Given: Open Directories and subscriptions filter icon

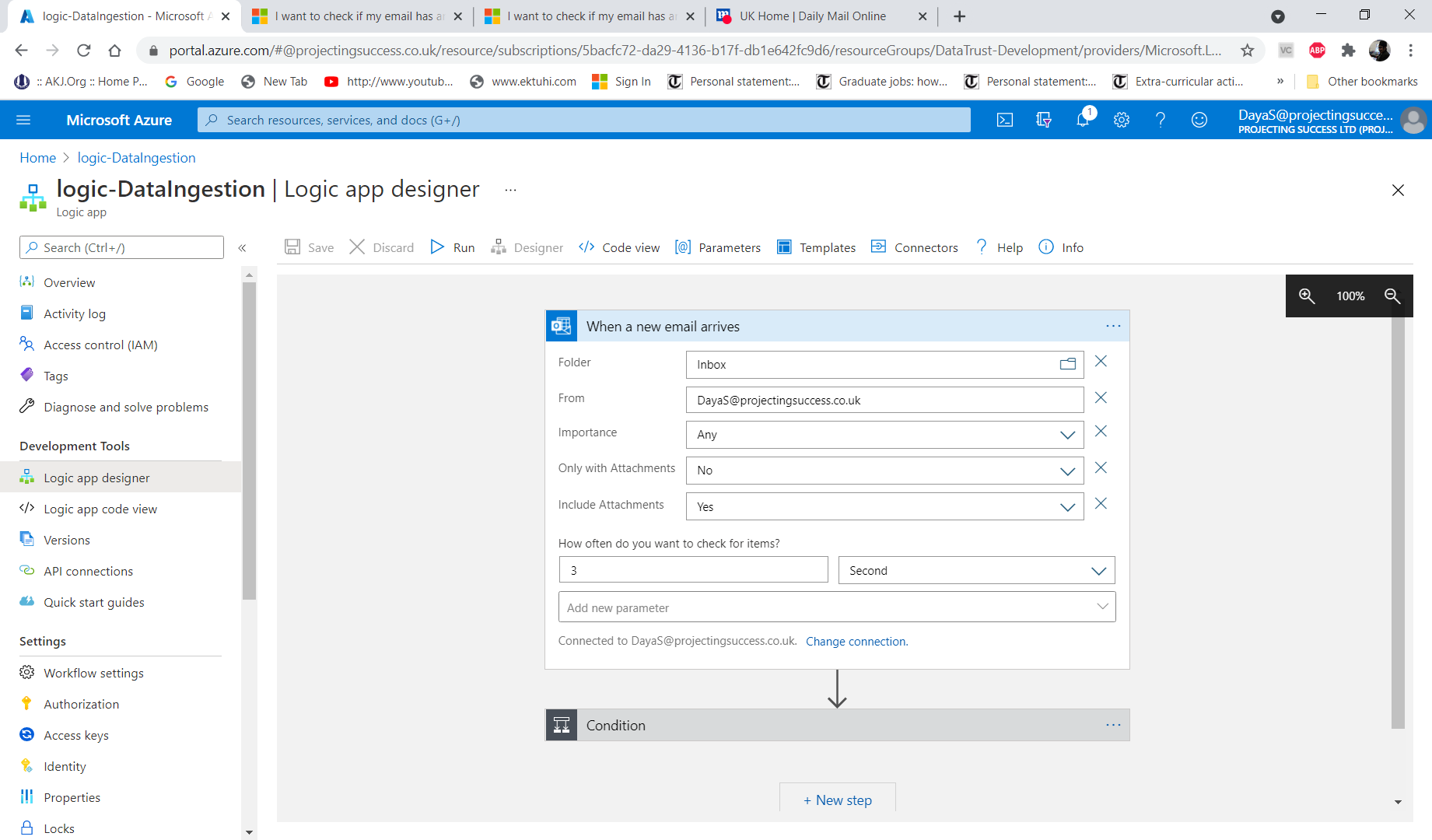Looking at the screenshot, I should click(1043, 120).
